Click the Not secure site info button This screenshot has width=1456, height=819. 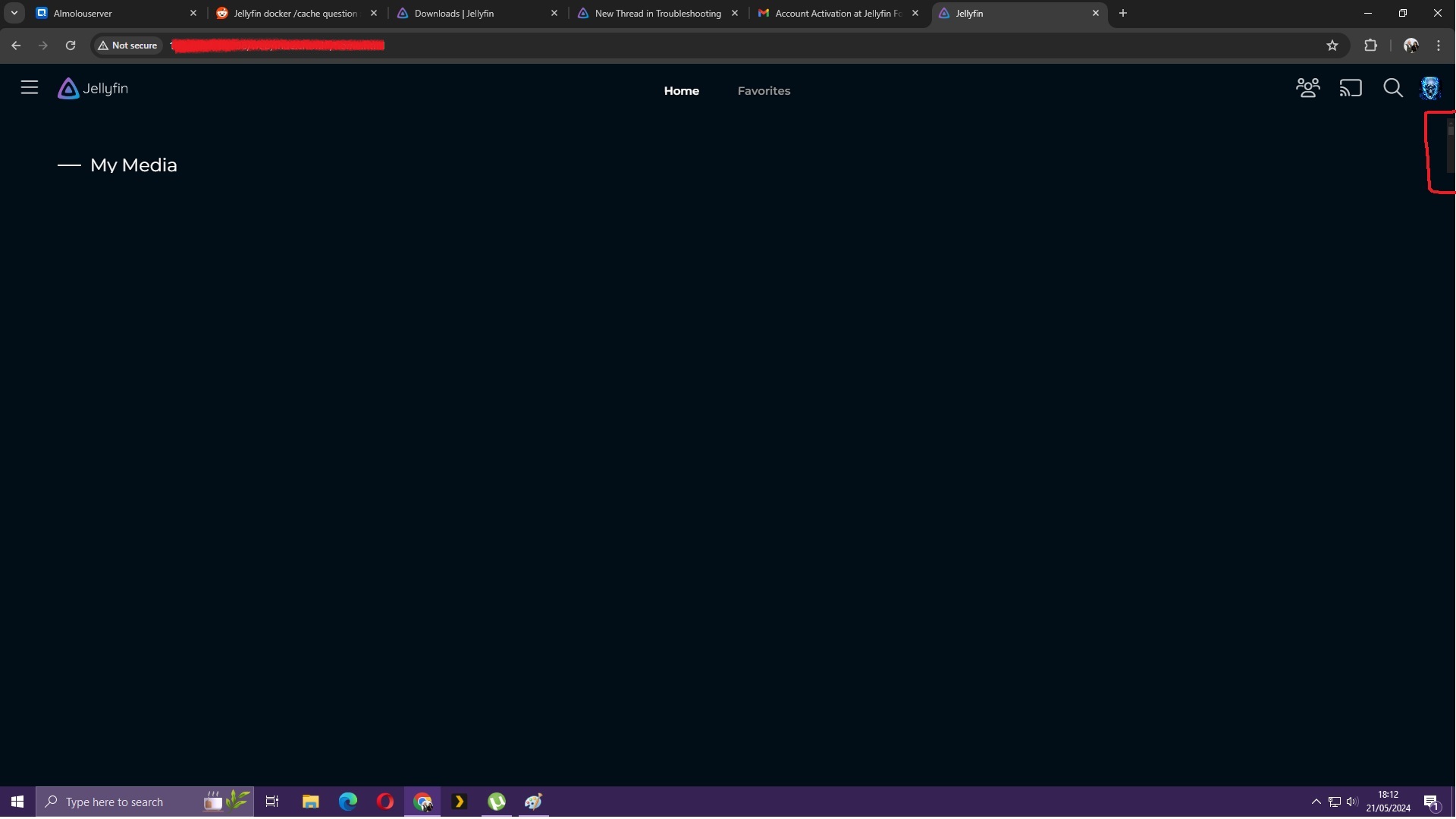click(x=127, y=45)
